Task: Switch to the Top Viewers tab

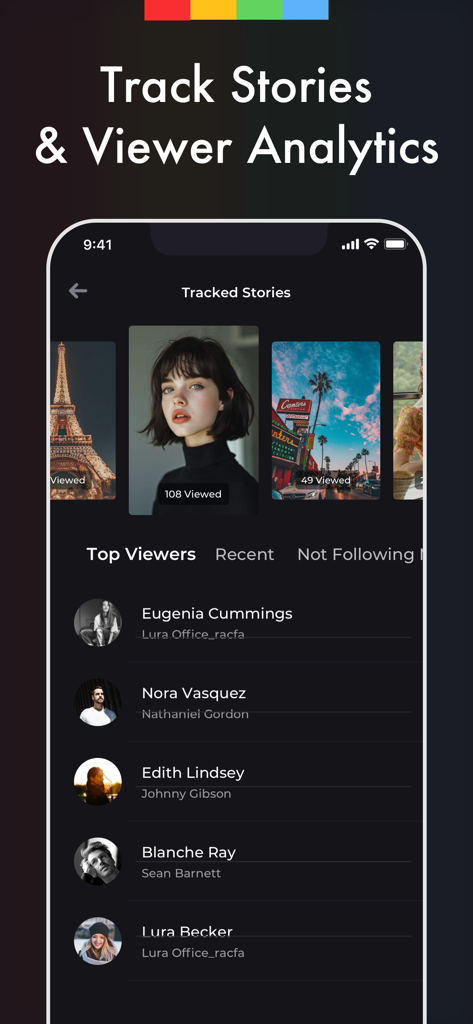Action: point(141,554)
